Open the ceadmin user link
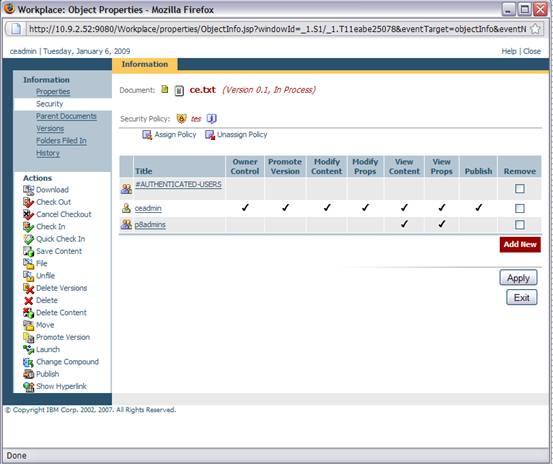The width and height of the screenshot is (553, 464). tap(148, 208)
